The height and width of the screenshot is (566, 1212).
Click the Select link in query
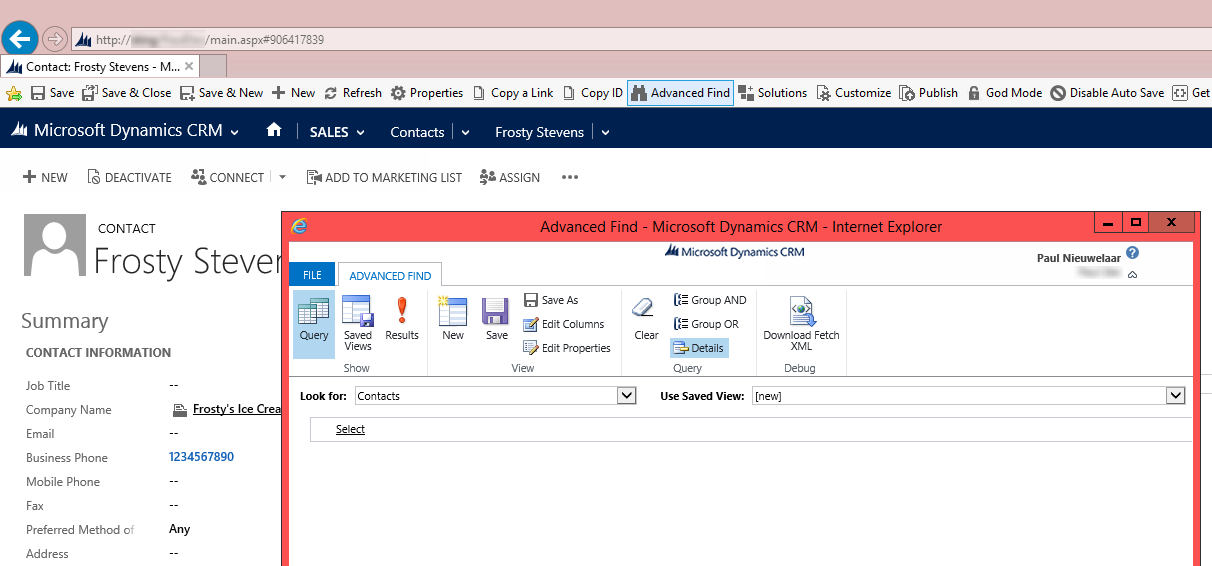350,429
